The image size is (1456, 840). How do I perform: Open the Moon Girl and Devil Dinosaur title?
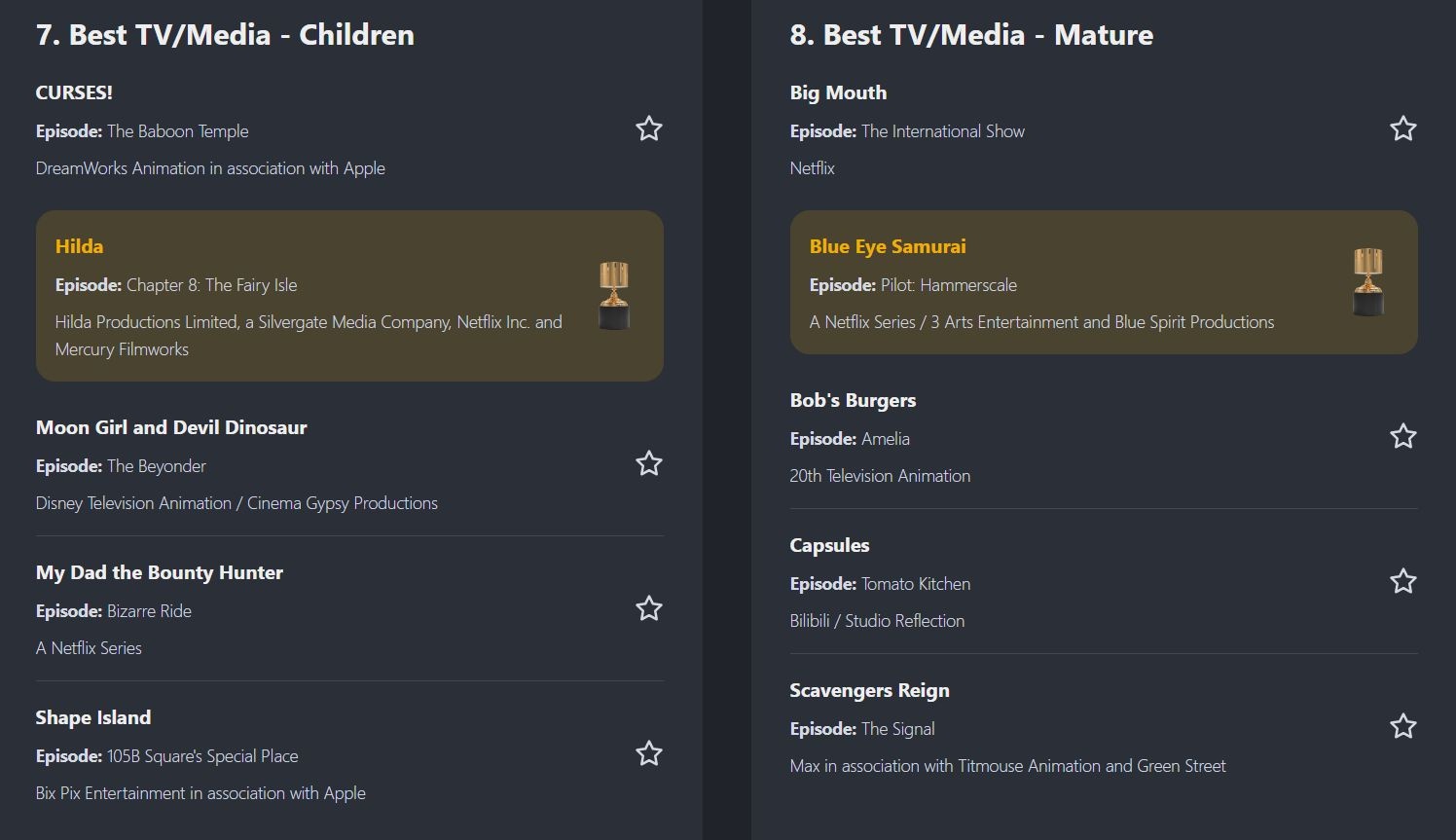tap(171, 427)
